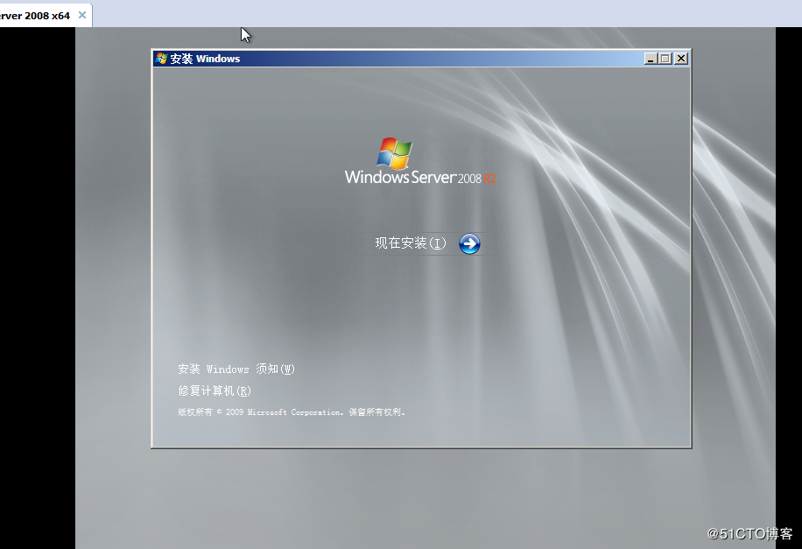Open 修复计算机(R) repair computer link
The height and width of the screenshot is (549, 802).
pos(214,391)
